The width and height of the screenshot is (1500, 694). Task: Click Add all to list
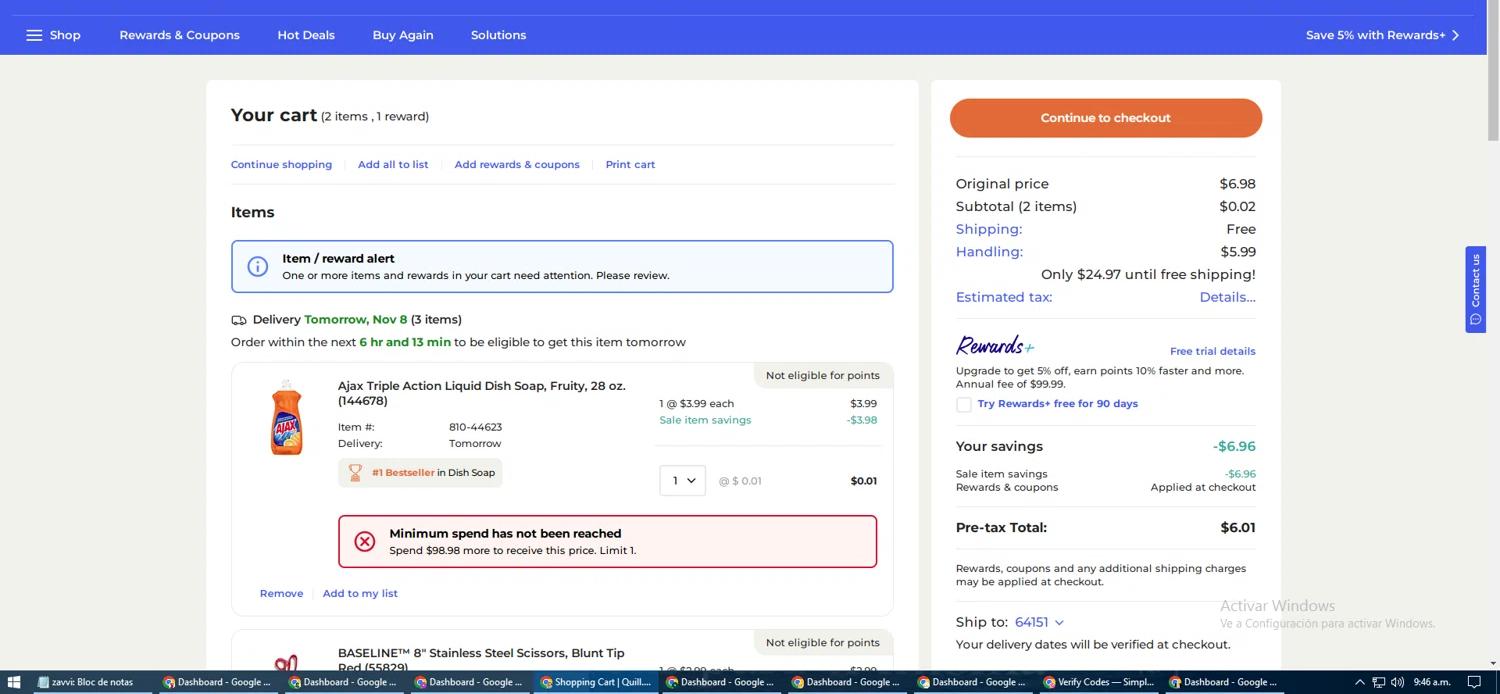click(393, 165)
